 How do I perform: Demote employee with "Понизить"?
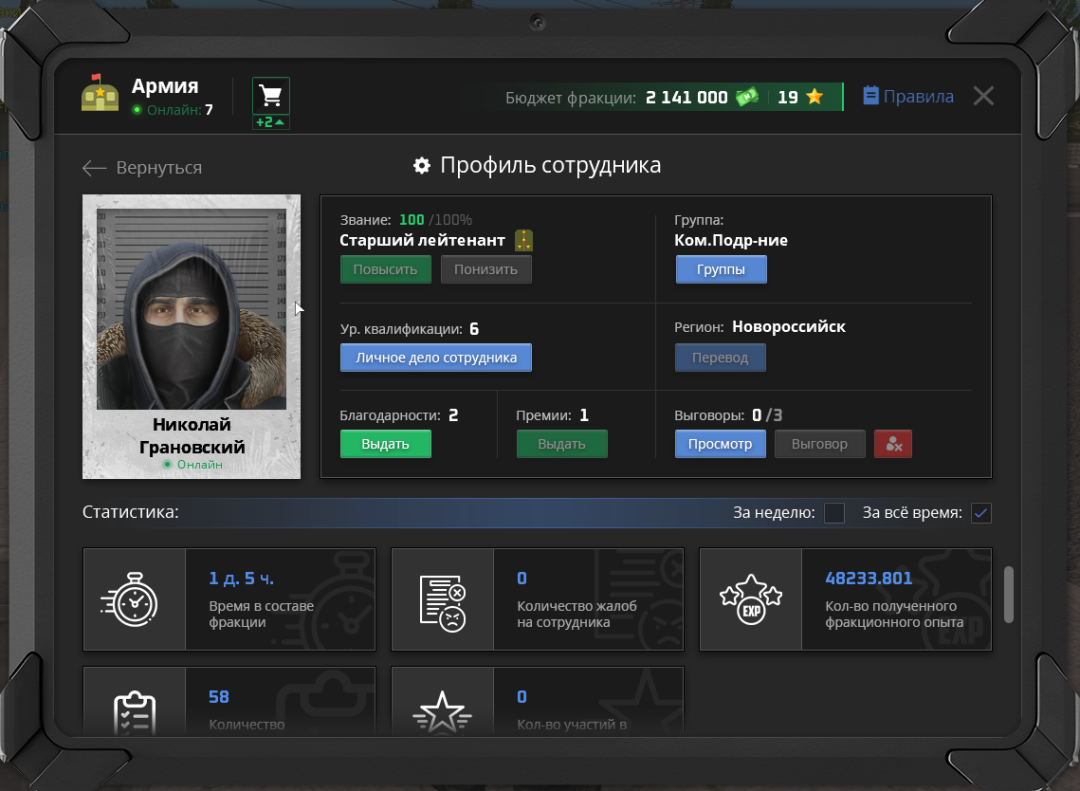point(486,270)
